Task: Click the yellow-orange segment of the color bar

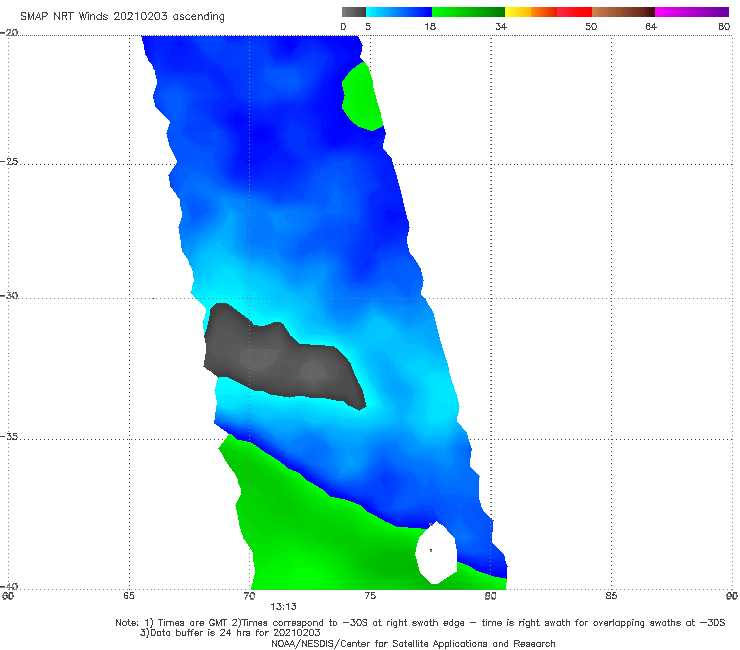Action: pyautogui.click(x=531, y=12)
